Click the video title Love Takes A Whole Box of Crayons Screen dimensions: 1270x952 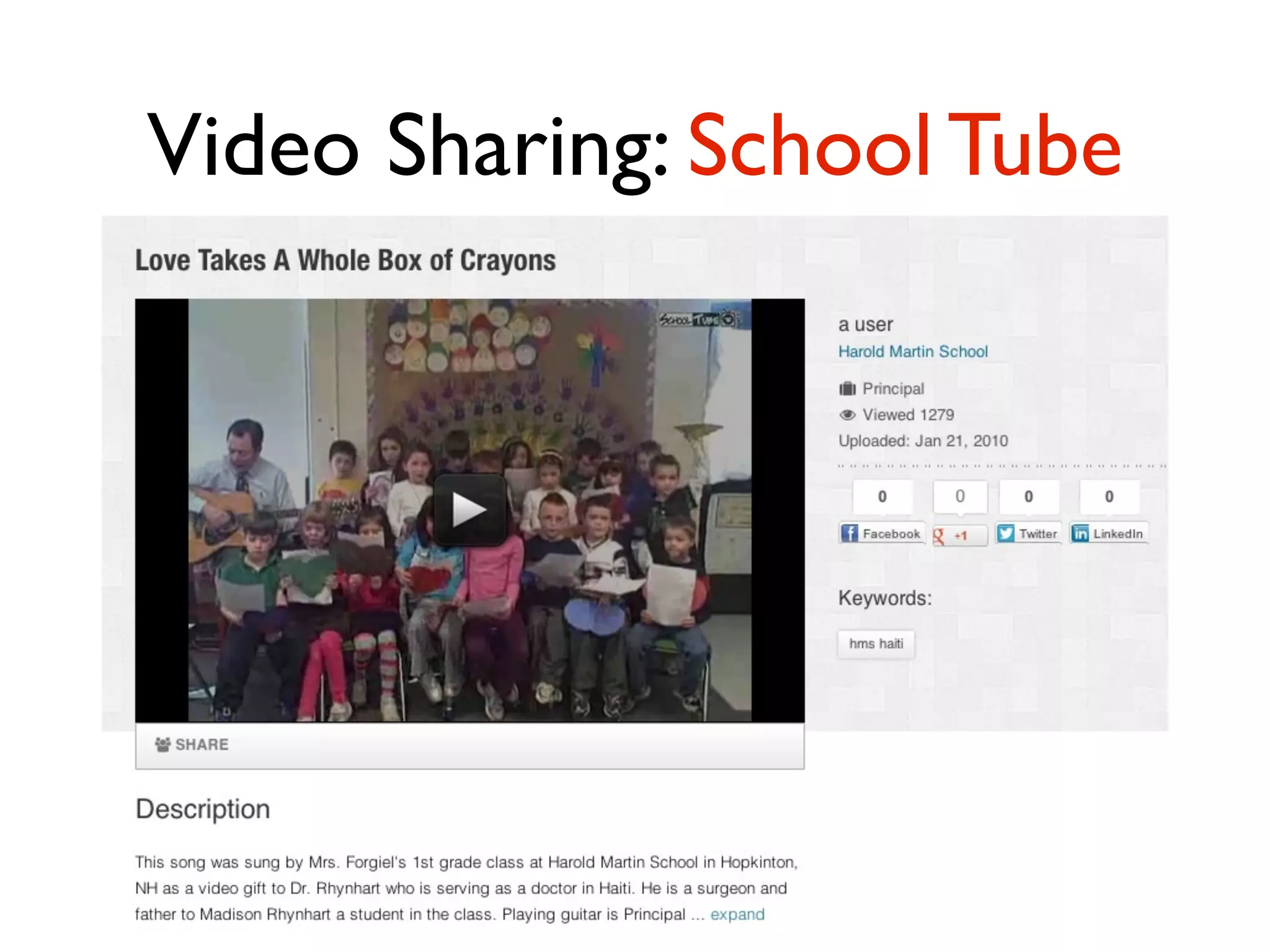(x=345, y=260)
